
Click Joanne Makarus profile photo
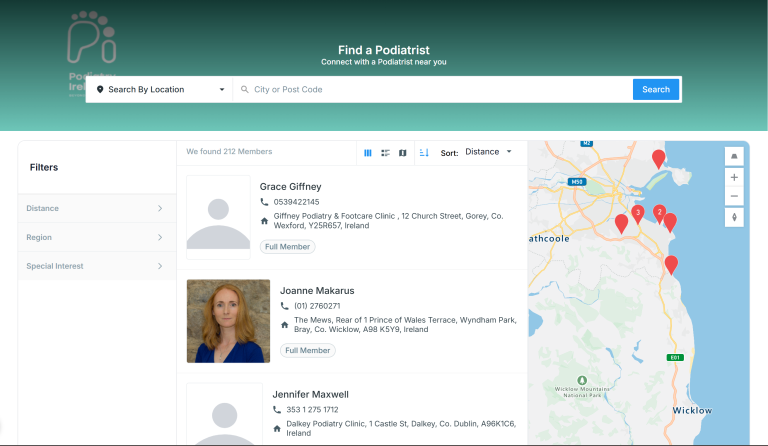point(228,321)
